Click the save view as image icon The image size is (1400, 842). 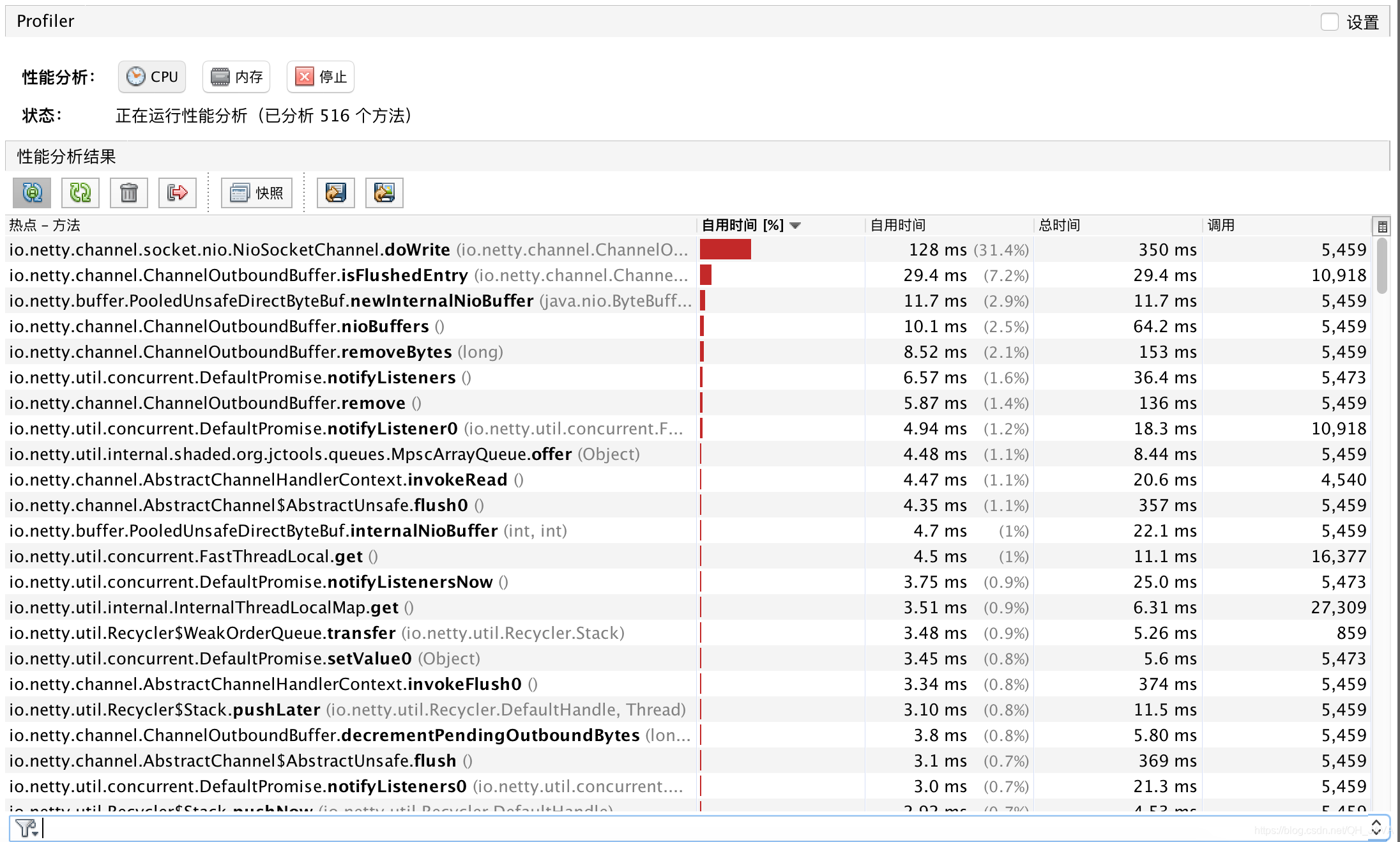pyautogui.click(x=384, y=192)
